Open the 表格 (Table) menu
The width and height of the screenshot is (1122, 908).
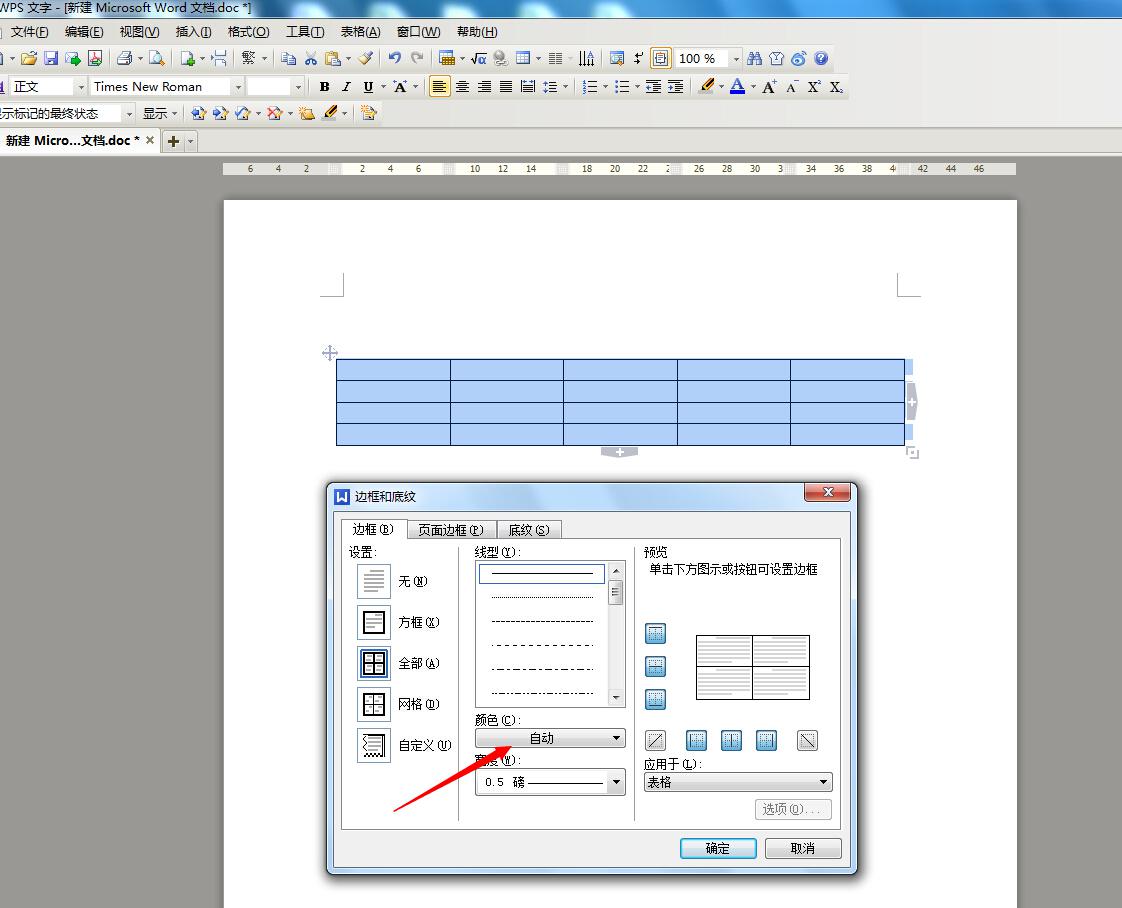(x=360, y=32)
